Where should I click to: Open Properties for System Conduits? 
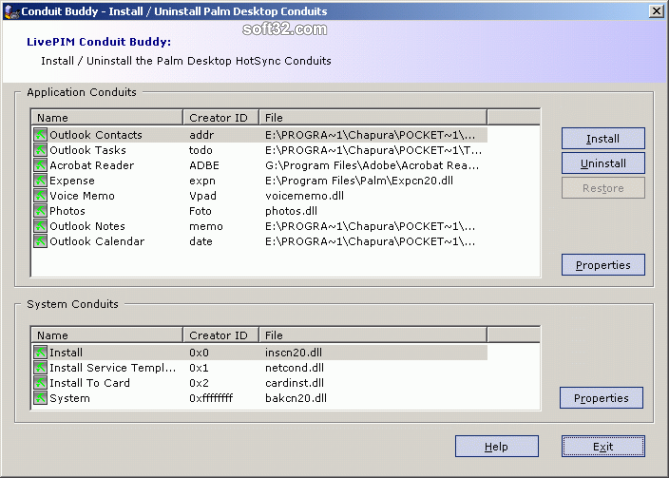click(601, 398)
